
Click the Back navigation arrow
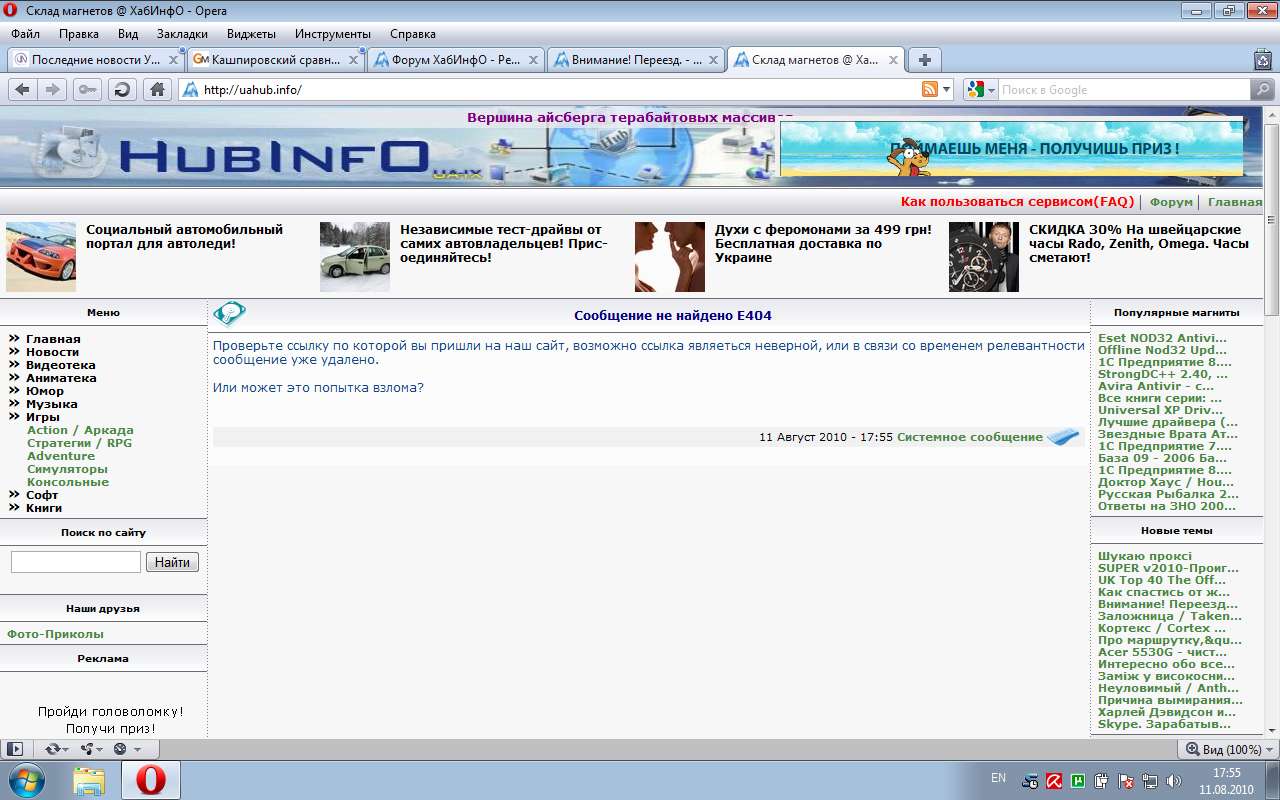tap(22, 90)
